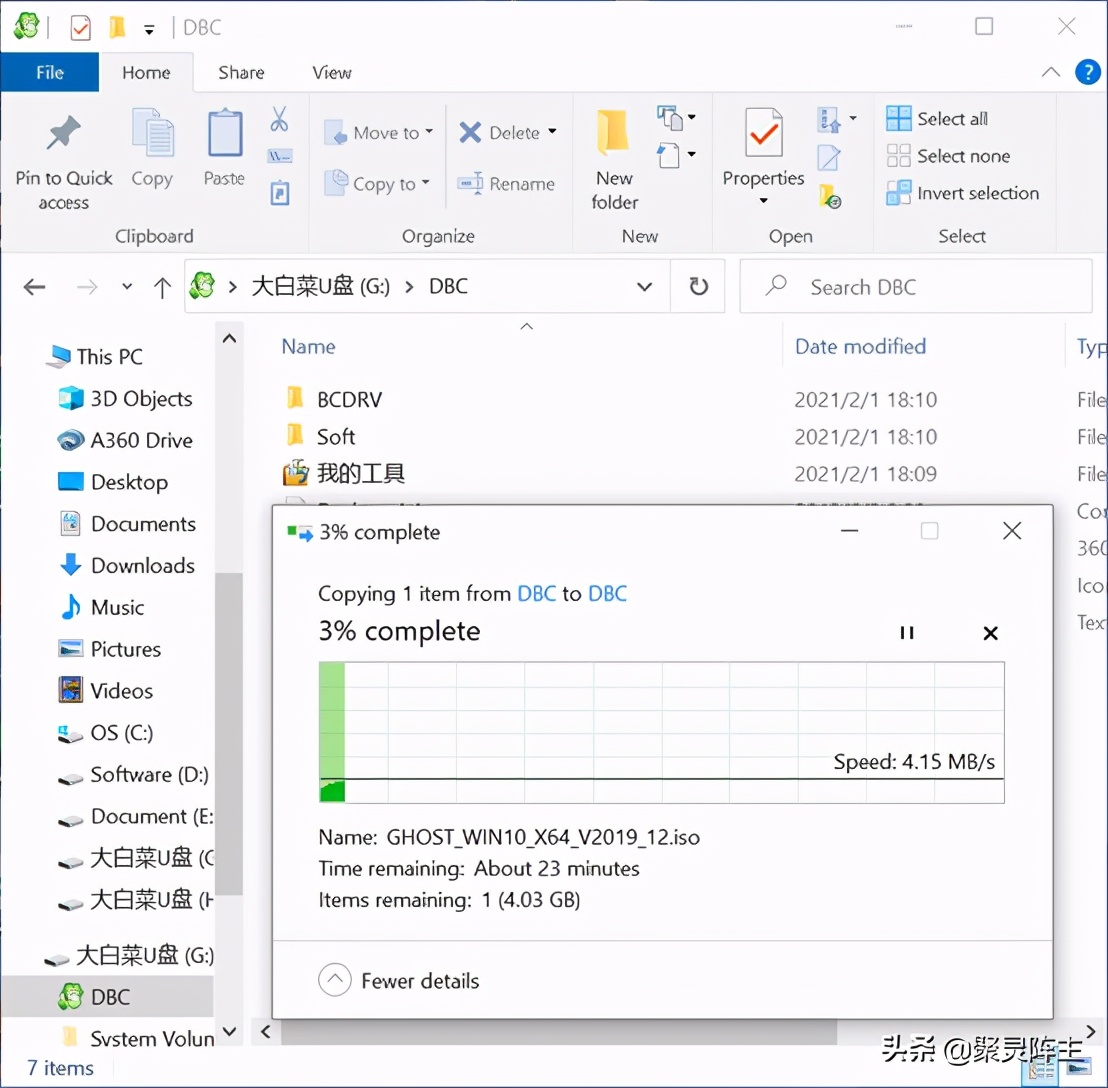Open the Delete dropdown arrow

(x=553, y=131)
